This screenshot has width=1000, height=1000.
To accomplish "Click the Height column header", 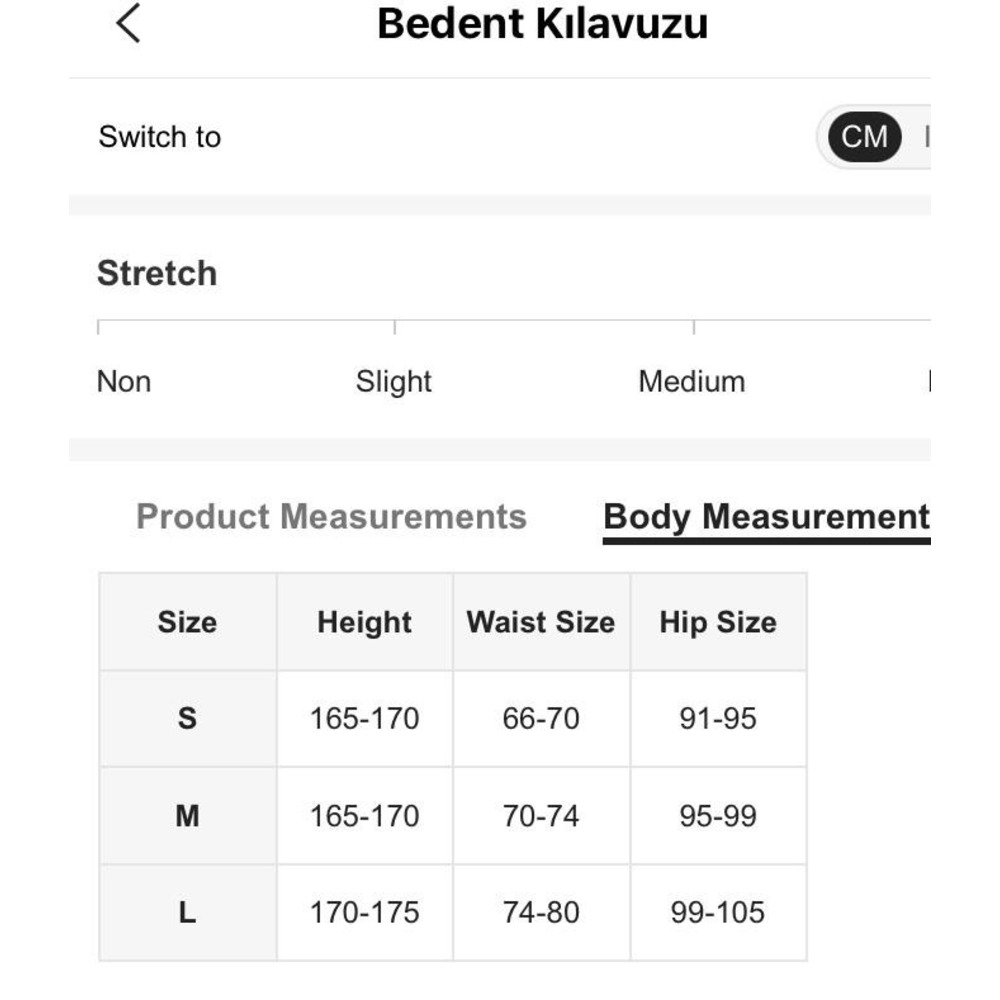I will [364, 622].
